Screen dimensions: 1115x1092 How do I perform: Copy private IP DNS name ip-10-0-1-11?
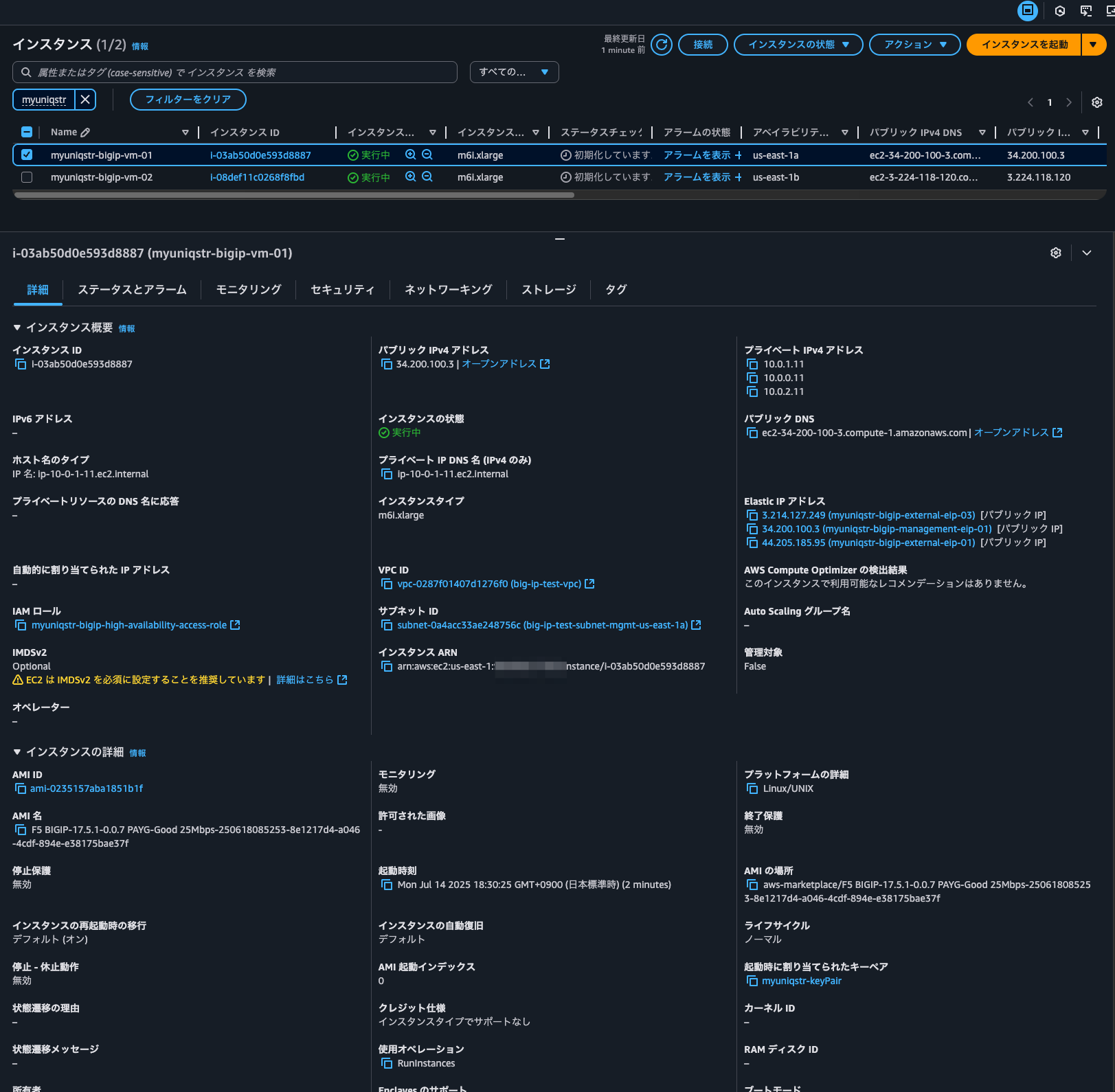387,474
